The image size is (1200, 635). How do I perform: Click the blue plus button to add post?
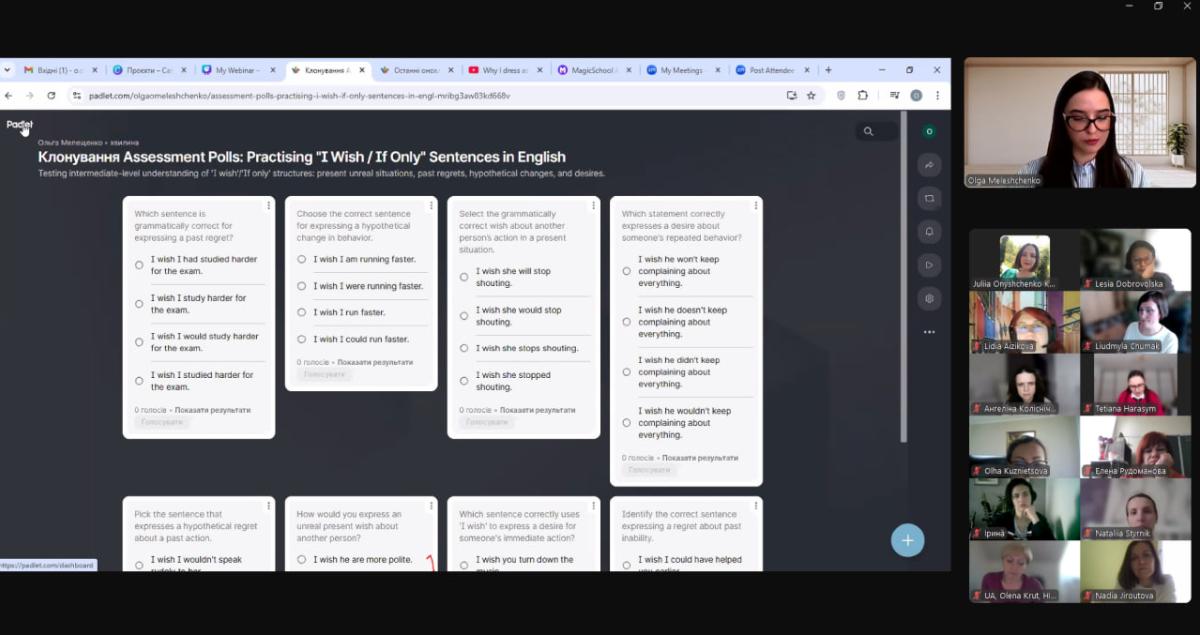[x=907, y=540]
